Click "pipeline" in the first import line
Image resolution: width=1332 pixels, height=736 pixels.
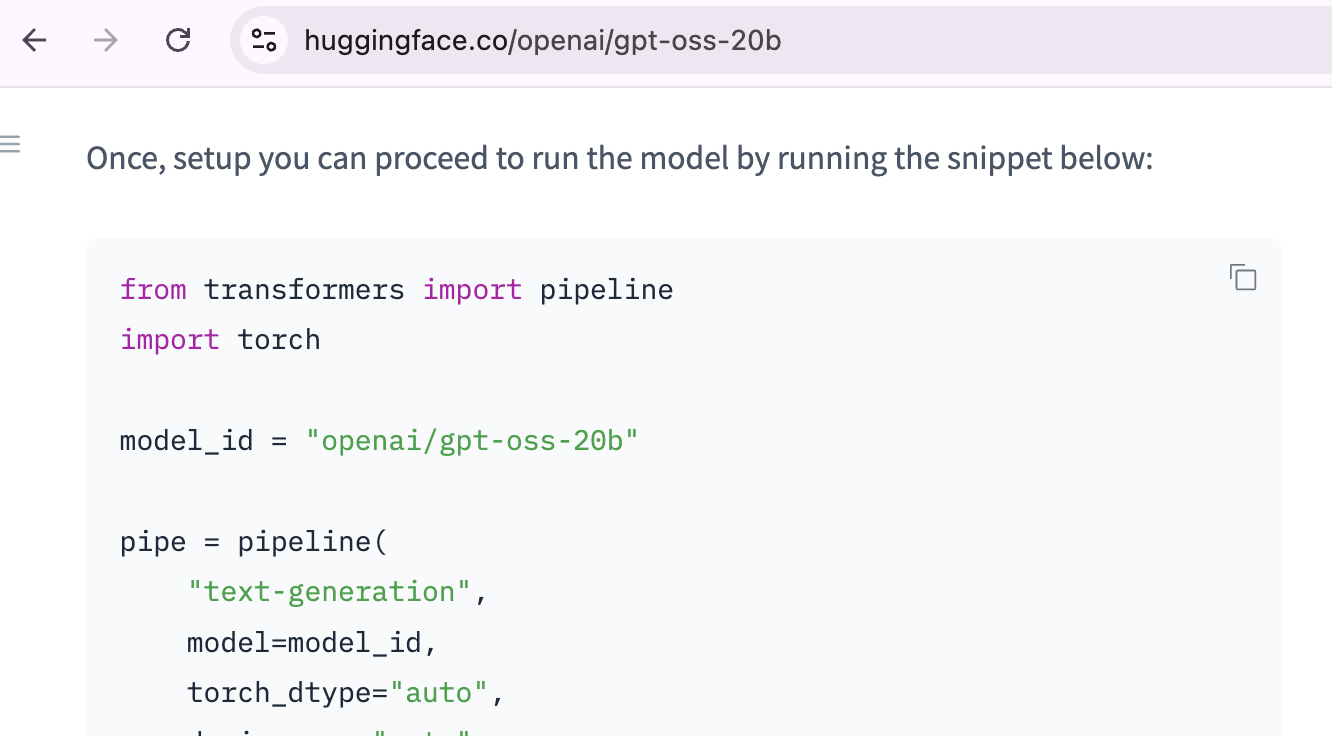(x=606, y=290)
